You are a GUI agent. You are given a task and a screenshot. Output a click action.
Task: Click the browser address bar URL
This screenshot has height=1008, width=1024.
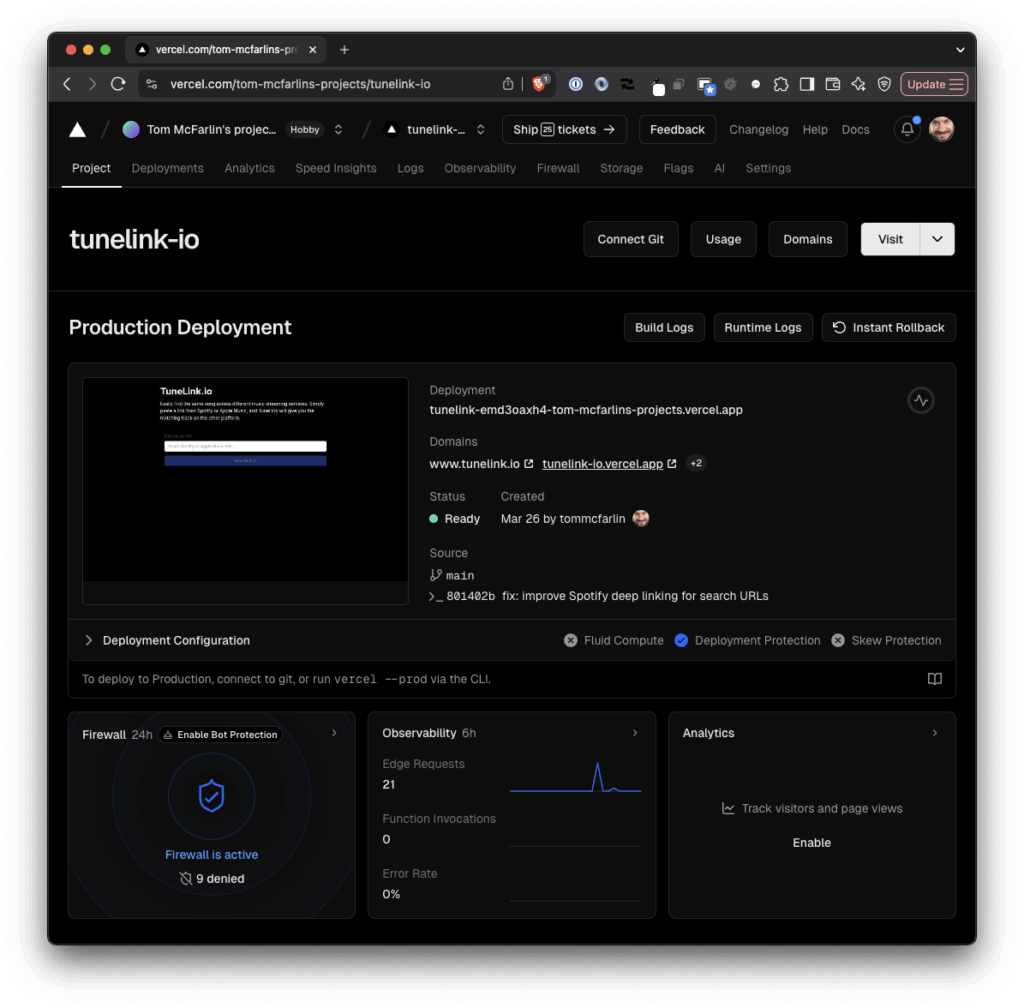[300, 84]
